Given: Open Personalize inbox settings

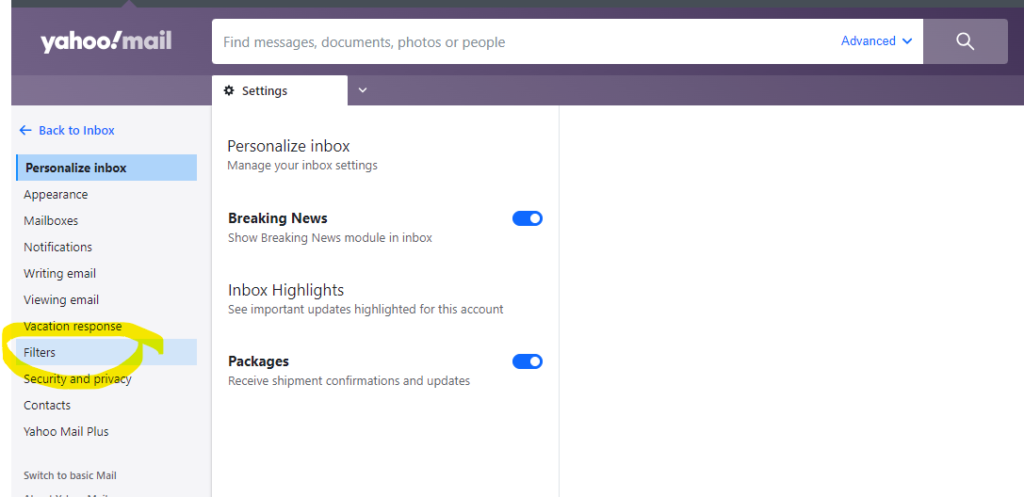Looking at the screenshot, I should coord(106,168).
